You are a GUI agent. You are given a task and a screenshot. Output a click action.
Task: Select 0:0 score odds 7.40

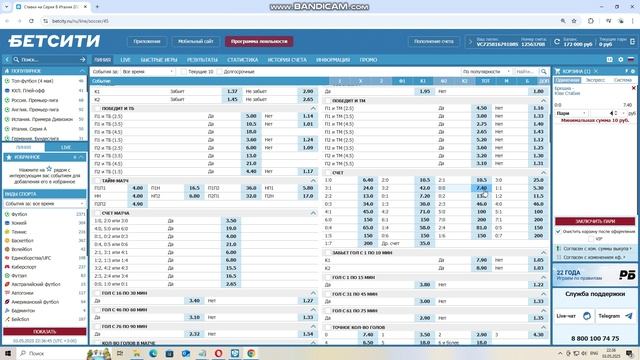pyautogui.click(x=481, y=188)
